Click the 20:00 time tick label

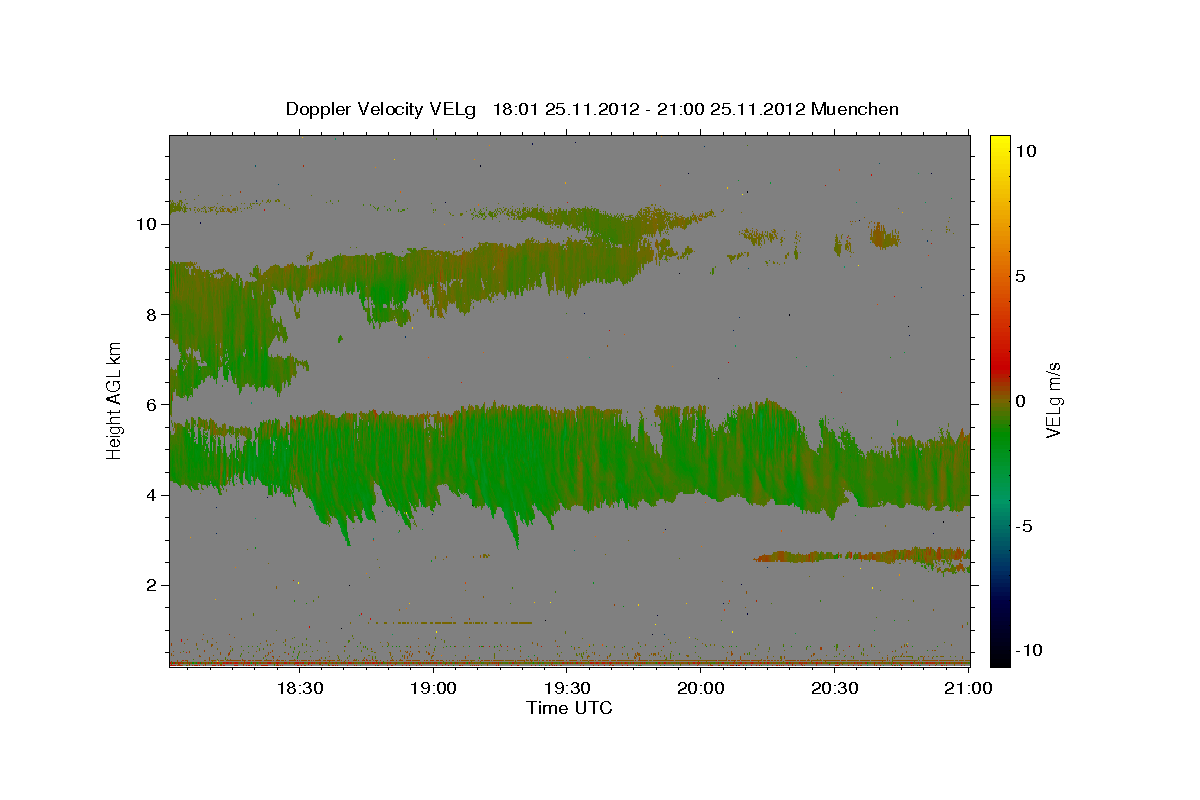[700, 688]
